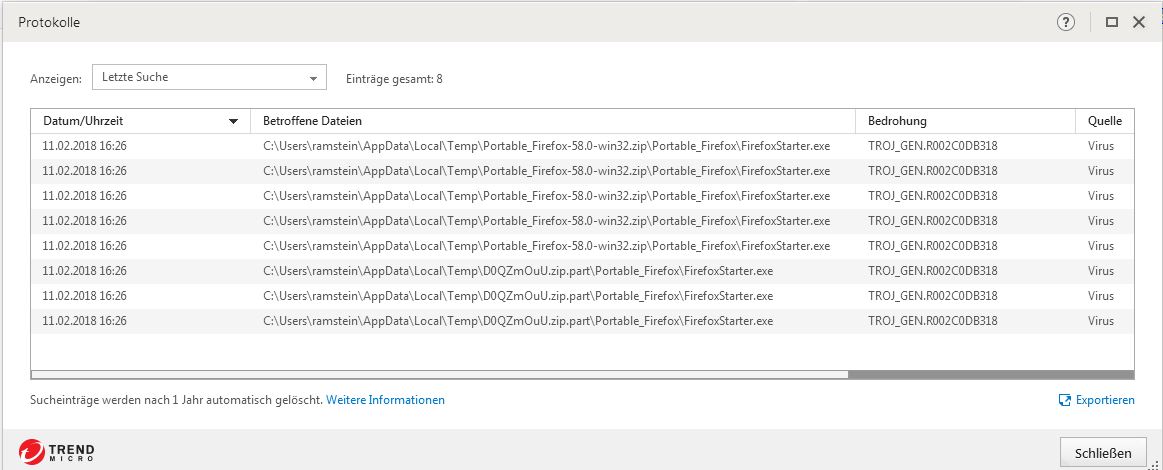Open the Weitere Informationen link

pos(385,400)
